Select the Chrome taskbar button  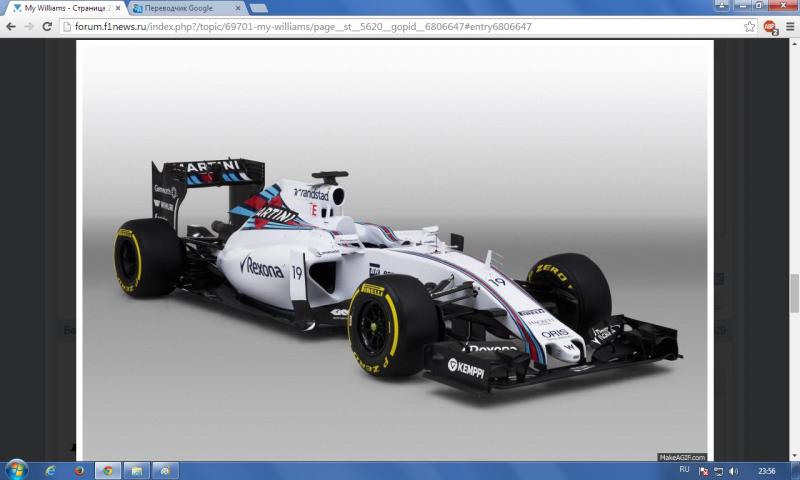[108, 471]
